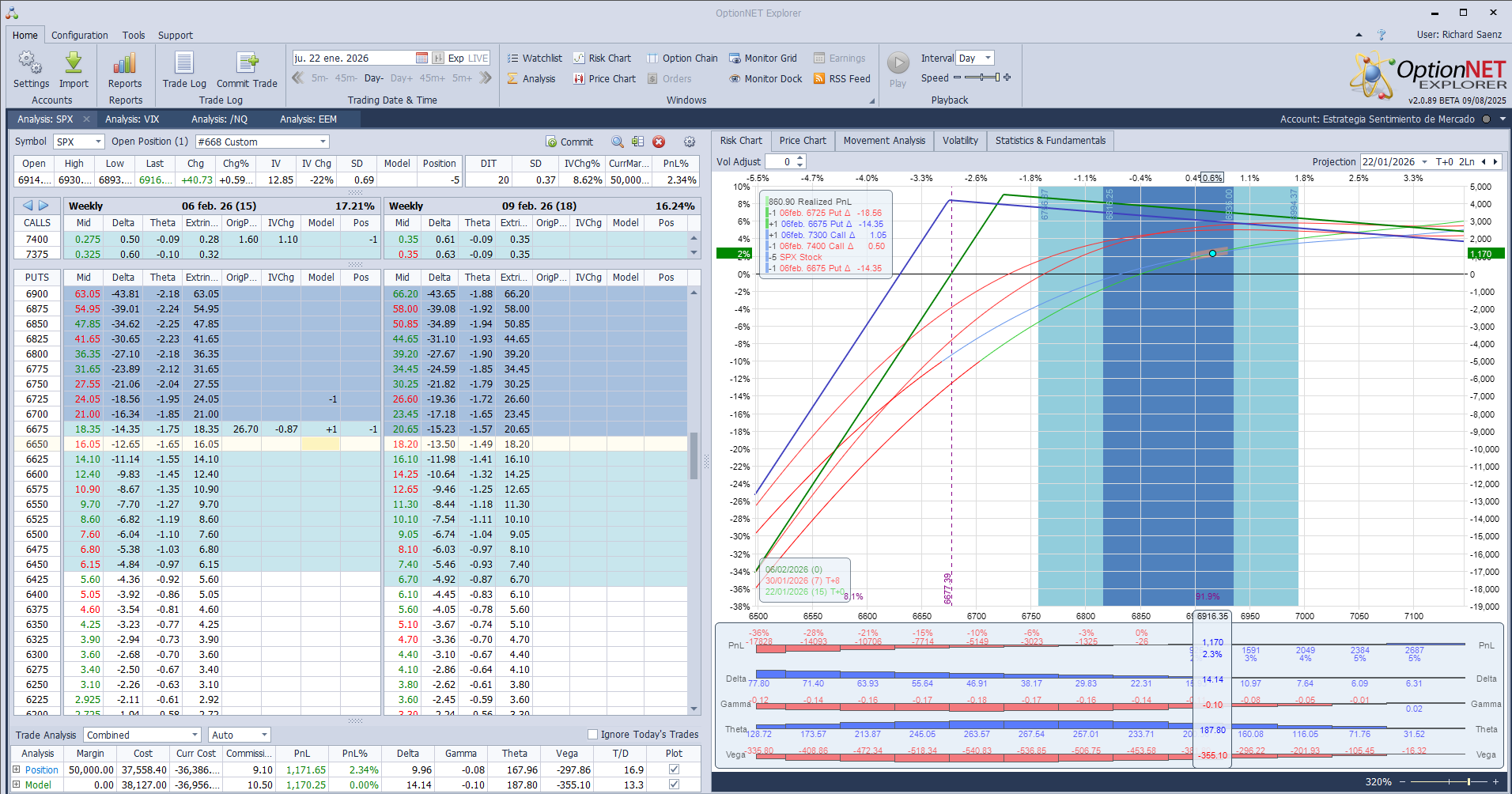Click the Import download arrow icon
Viewport: 1512px width, 794px height.
(74, 63)
